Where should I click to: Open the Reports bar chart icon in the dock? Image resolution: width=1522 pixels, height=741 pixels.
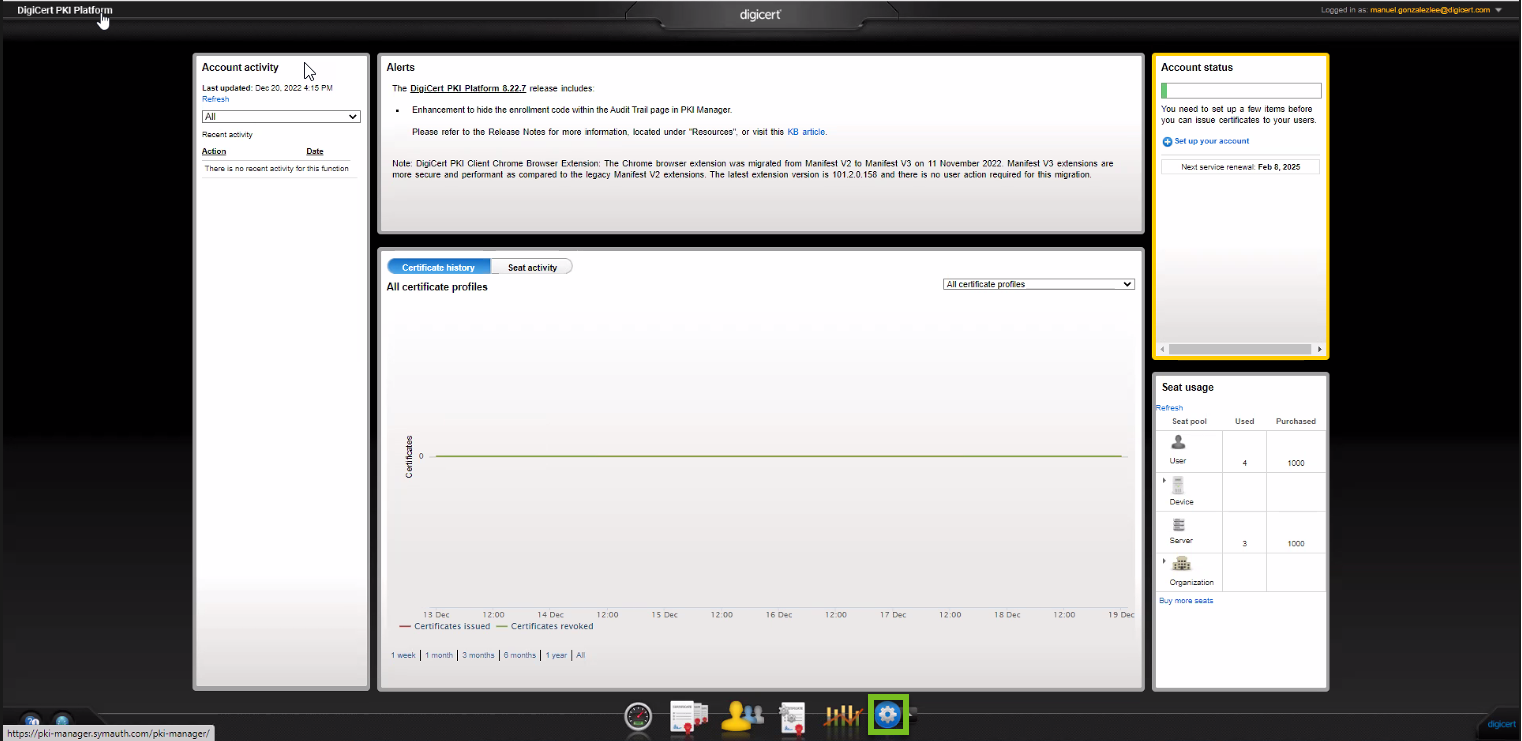click(842, 716)
